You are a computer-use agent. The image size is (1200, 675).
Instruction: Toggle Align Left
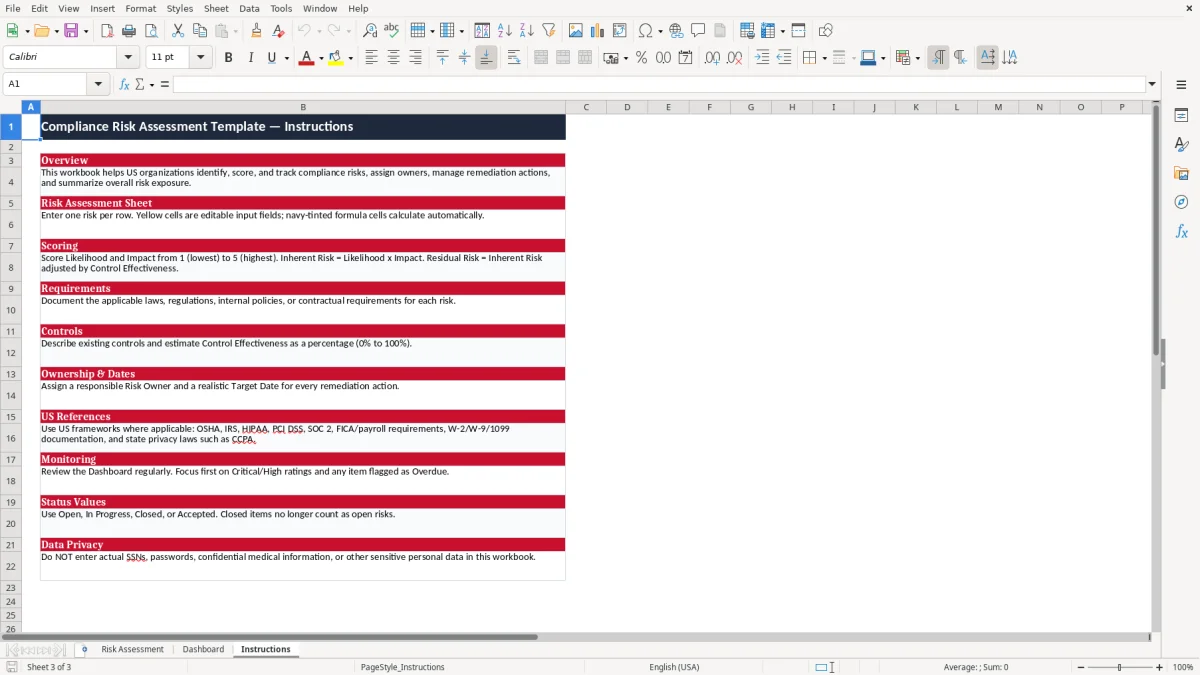pos(371,58)
